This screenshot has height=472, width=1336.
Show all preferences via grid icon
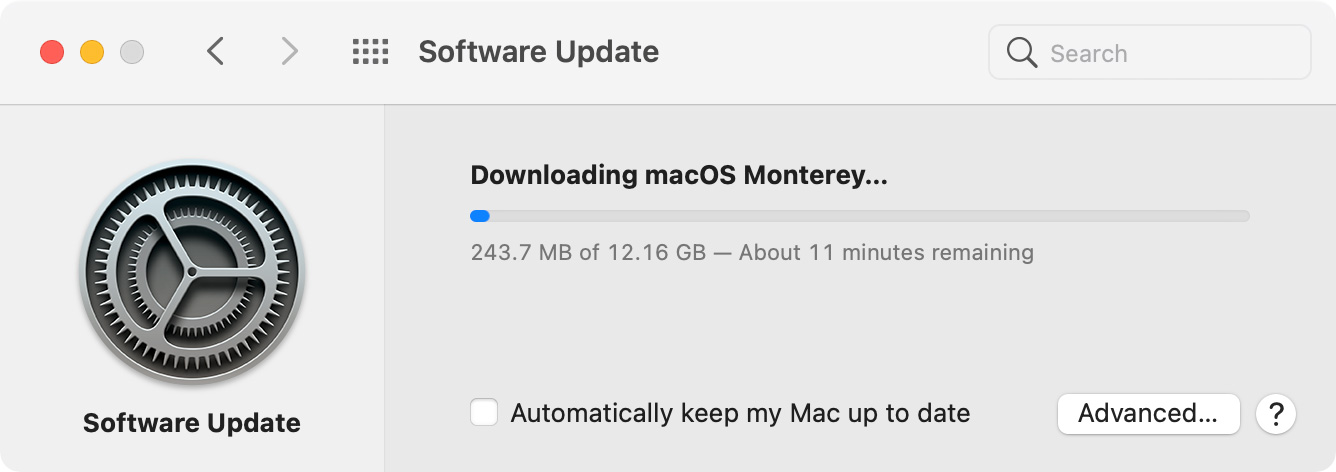pos(370,52)
